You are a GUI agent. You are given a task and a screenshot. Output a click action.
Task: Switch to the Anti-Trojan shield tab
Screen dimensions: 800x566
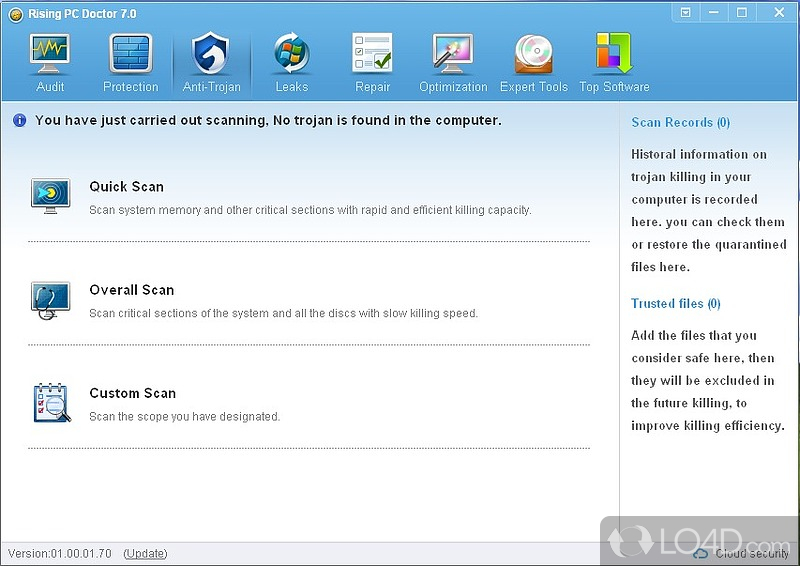pos(211,61)
